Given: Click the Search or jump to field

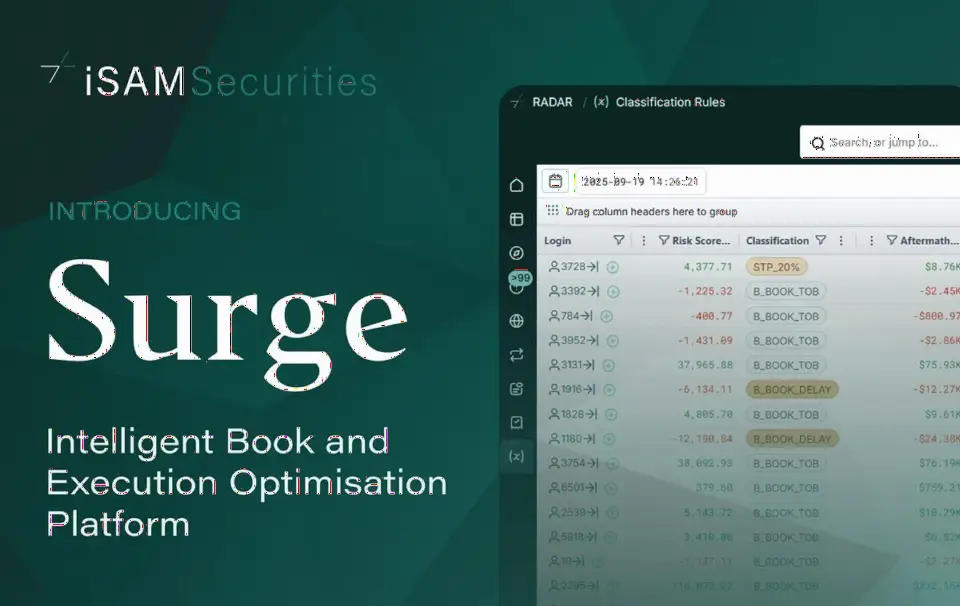Looking at the screenshot, I should pos(880,142).
